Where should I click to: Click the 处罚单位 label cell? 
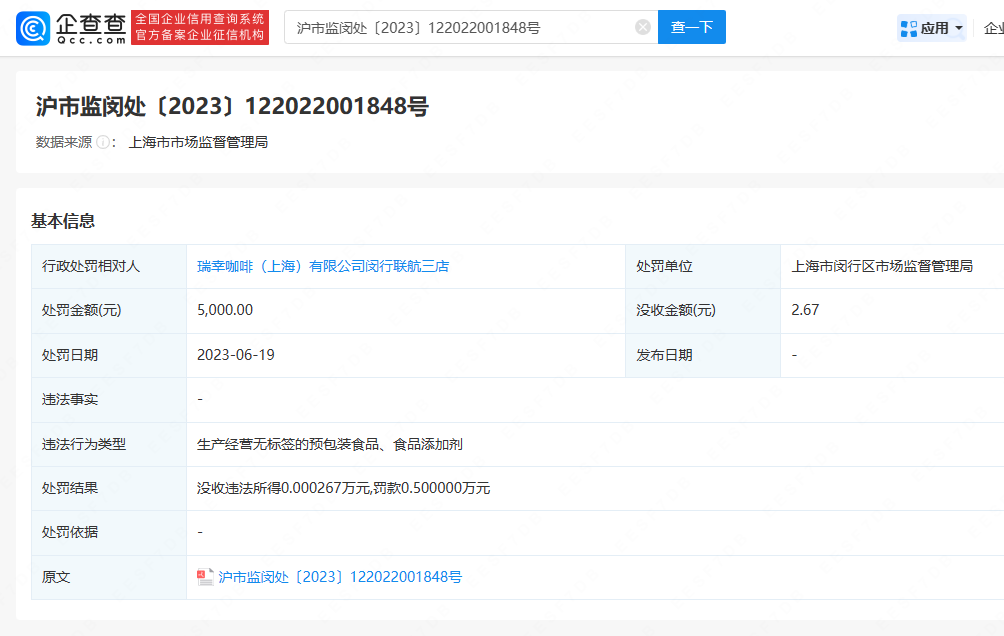pyautogui.click(x=702, y=266)
